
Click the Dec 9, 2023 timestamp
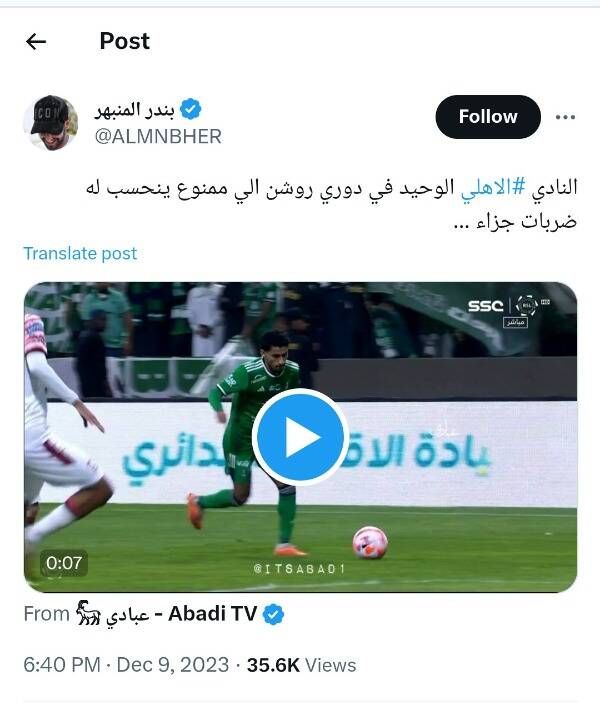click(173, 665)
